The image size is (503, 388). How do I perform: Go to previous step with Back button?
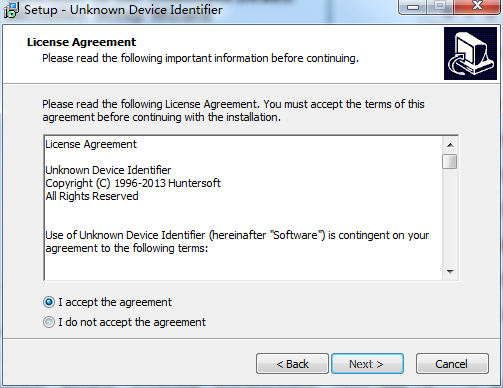coord(292,364)
